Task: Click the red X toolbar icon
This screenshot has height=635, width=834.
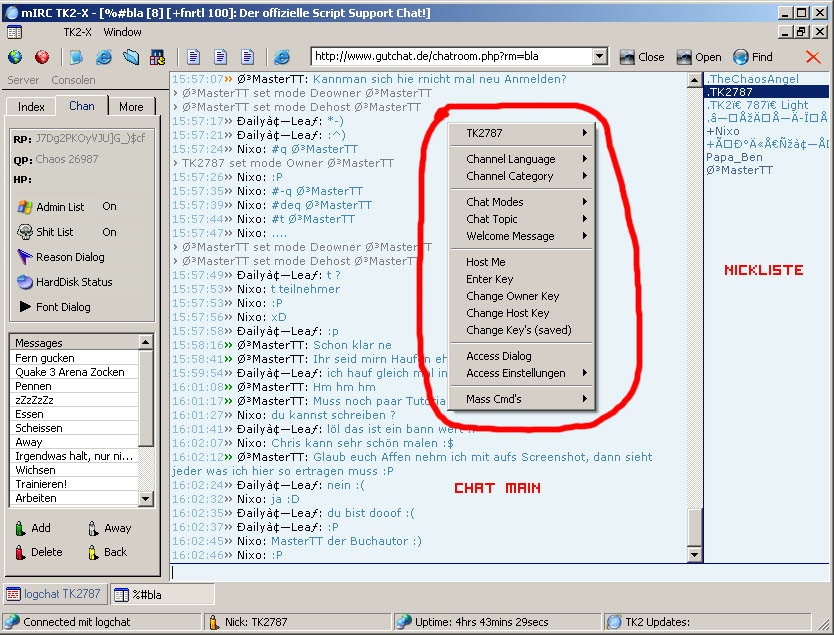Action: pyautogui.click(x=812, y=57)
